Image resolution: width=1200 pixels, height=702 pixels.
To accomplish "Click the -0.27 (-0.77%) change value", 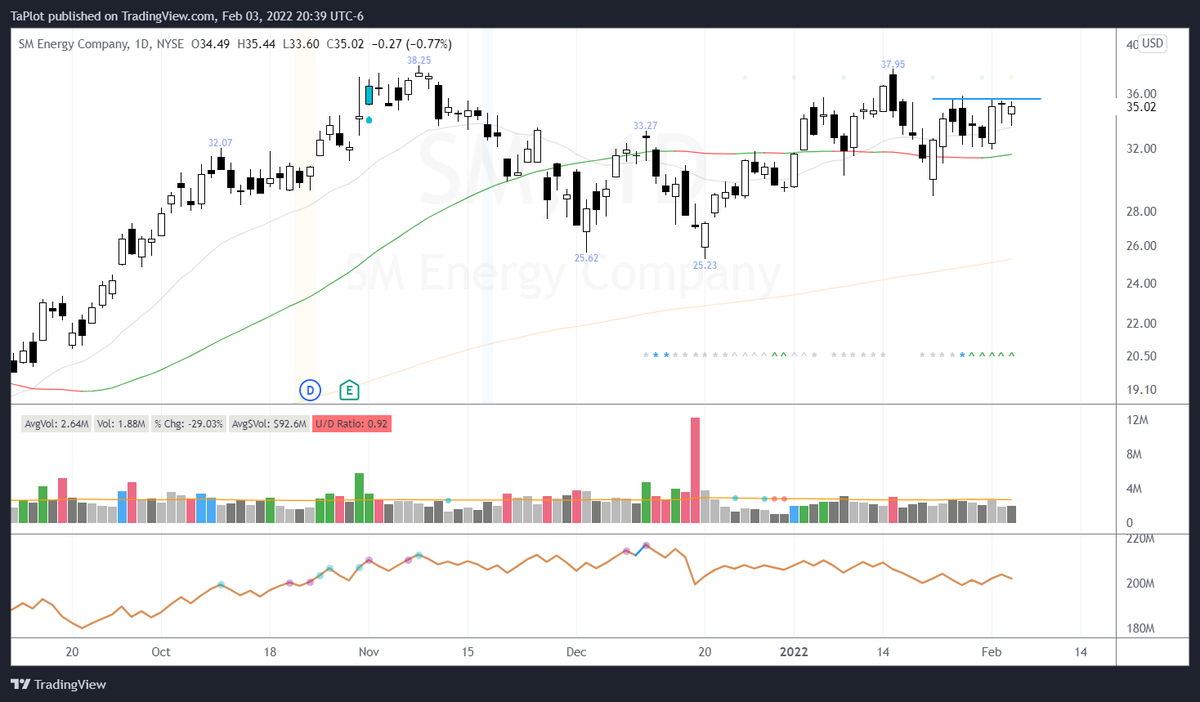I will pyautogui.click(x=412, y=44).
